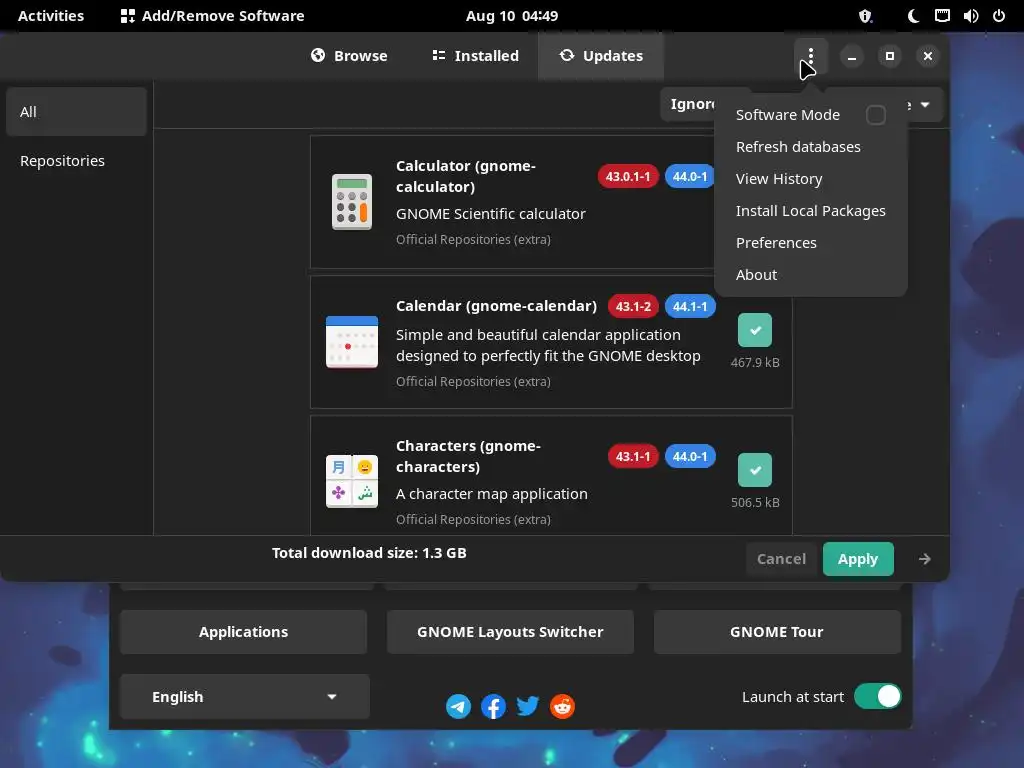Turn off Launch at start switch

pyautogui.click(x=878, y=696)
